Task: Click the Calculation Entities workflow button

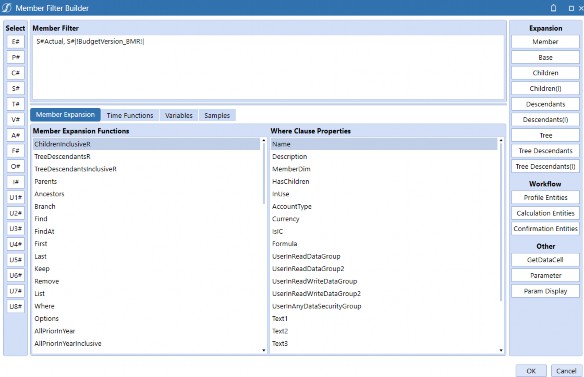Action: click(x=545, y=213)
